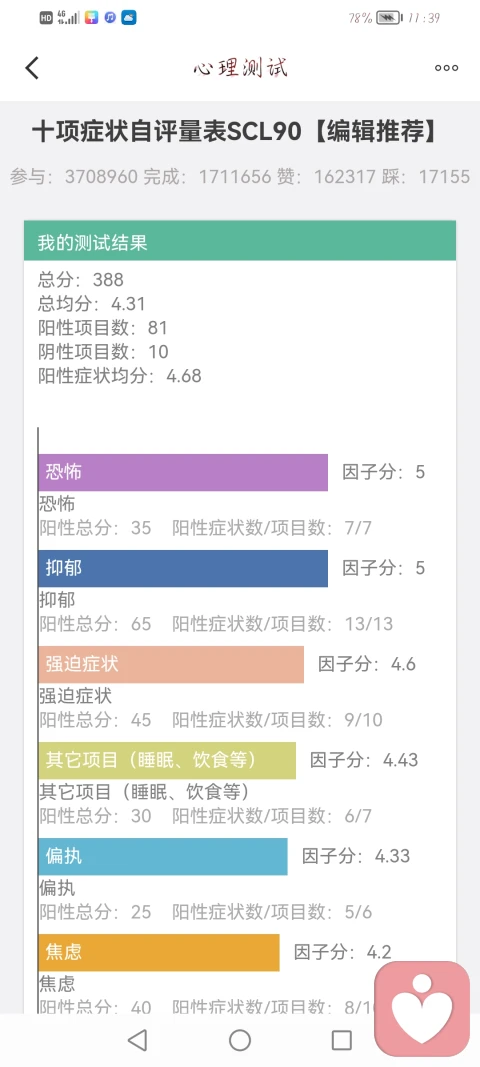Tap the Android home circle button

pyautogui.click(x=240, y=1040)
